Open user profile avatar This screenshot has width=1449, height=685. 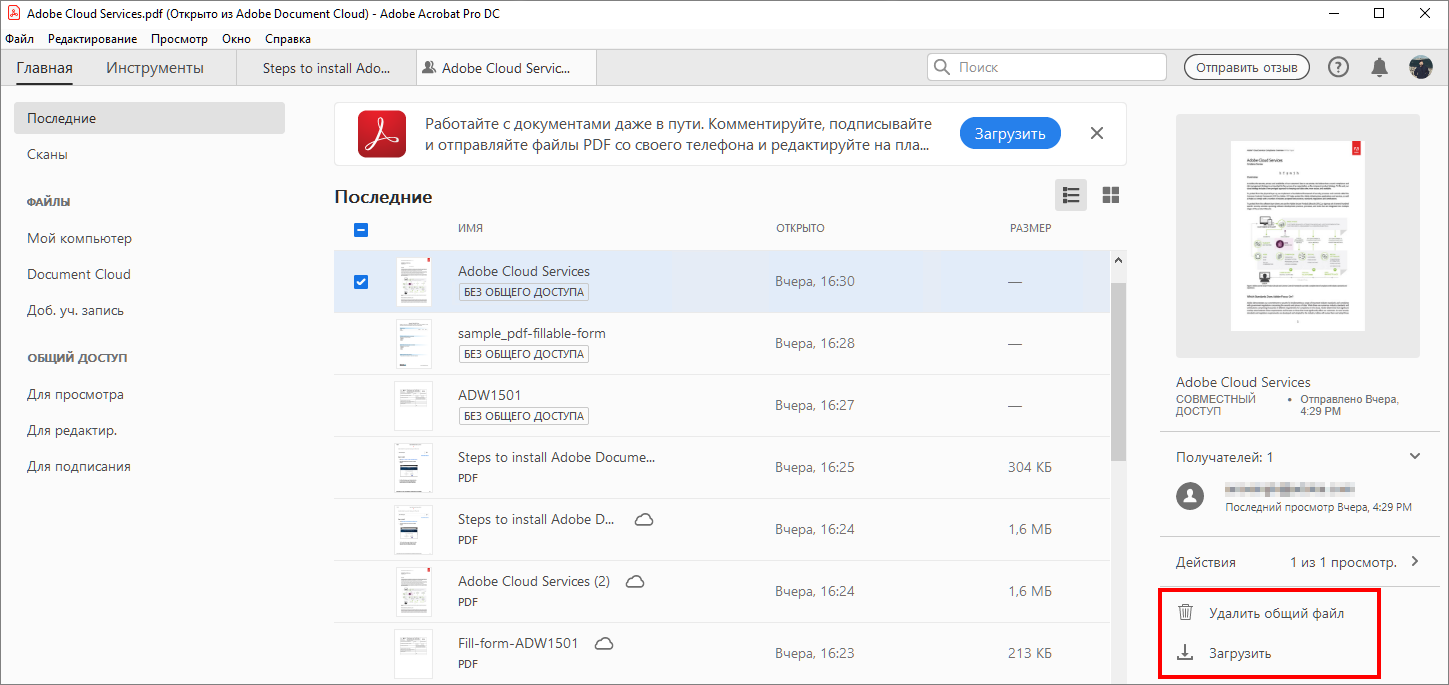1420,67
